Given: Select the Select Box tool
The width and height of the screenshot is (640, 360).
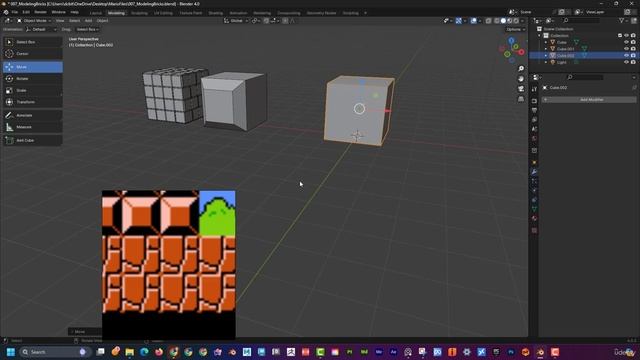Looking at the screenshot, I should 33,42.
